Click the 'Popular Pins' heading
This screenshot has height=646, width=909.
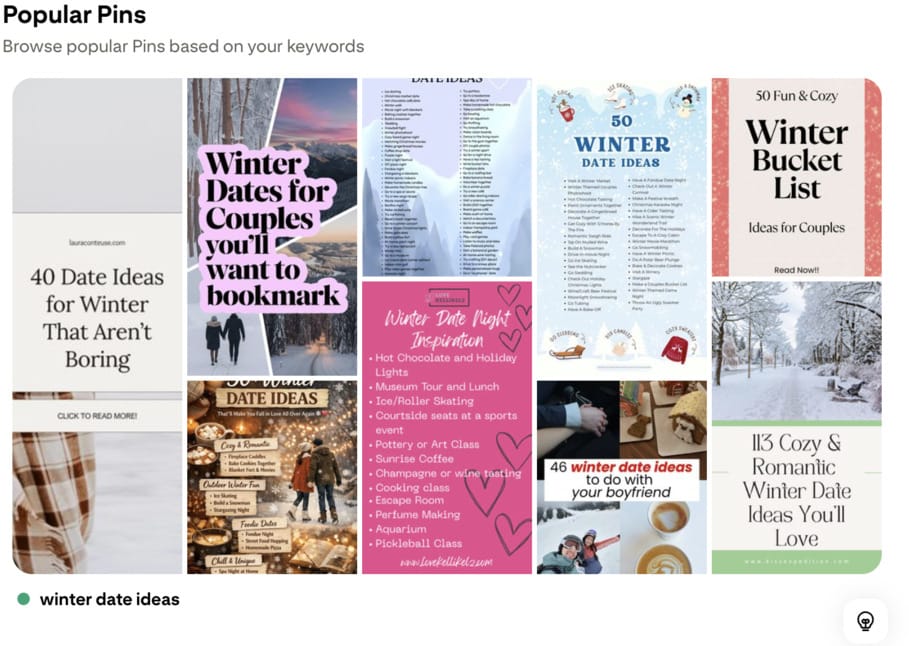pos(75,14)
